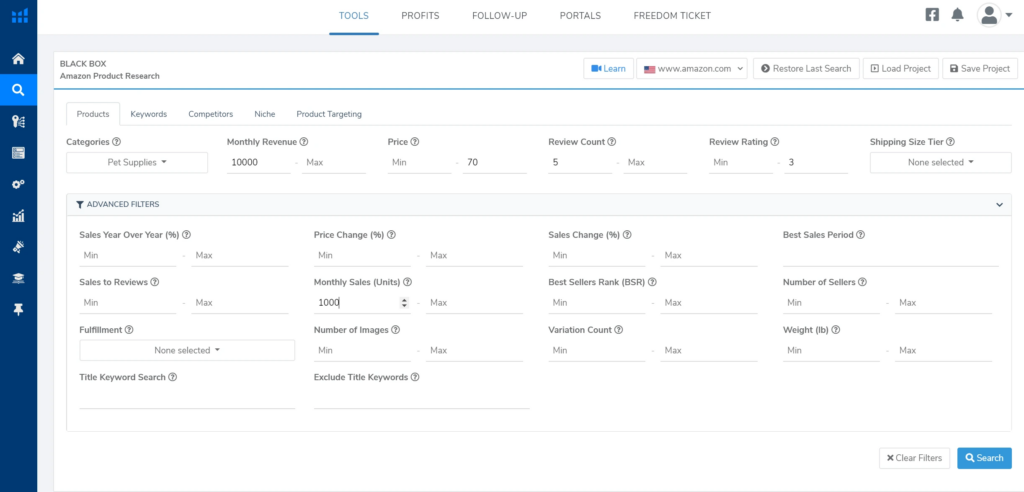The height and width of the screenshot is (492, 1024).
Task: Click the Exclude Title Keywords help icon
Action: (x=415, y=377)
